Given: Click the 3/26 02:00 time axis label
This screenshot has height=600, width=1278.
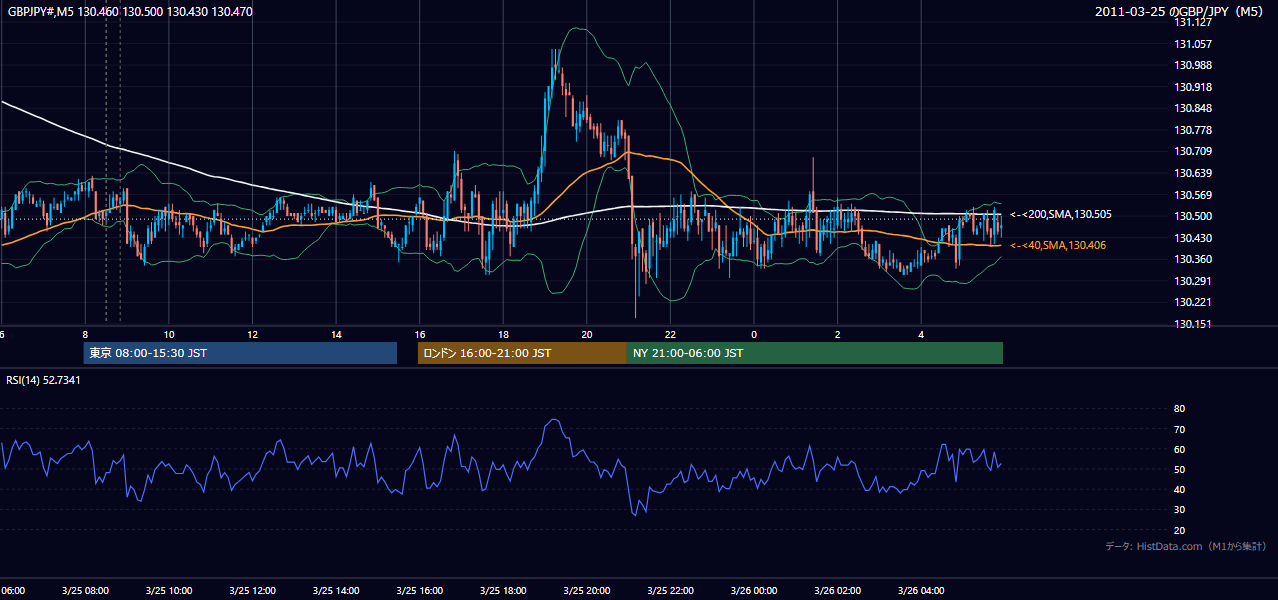Looking at the screenshot, I should (x=838, y=591).
